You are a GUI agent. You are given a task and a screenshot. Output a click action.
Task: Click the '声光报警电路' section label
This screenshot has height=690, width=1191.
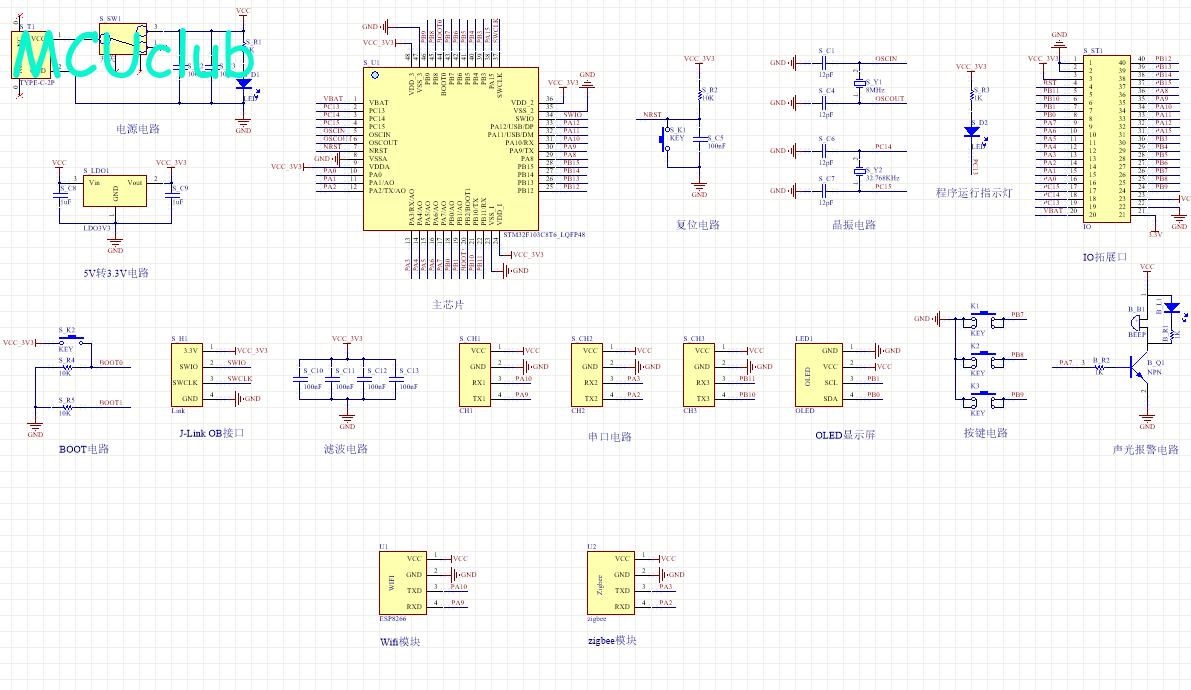[1146, 450]
